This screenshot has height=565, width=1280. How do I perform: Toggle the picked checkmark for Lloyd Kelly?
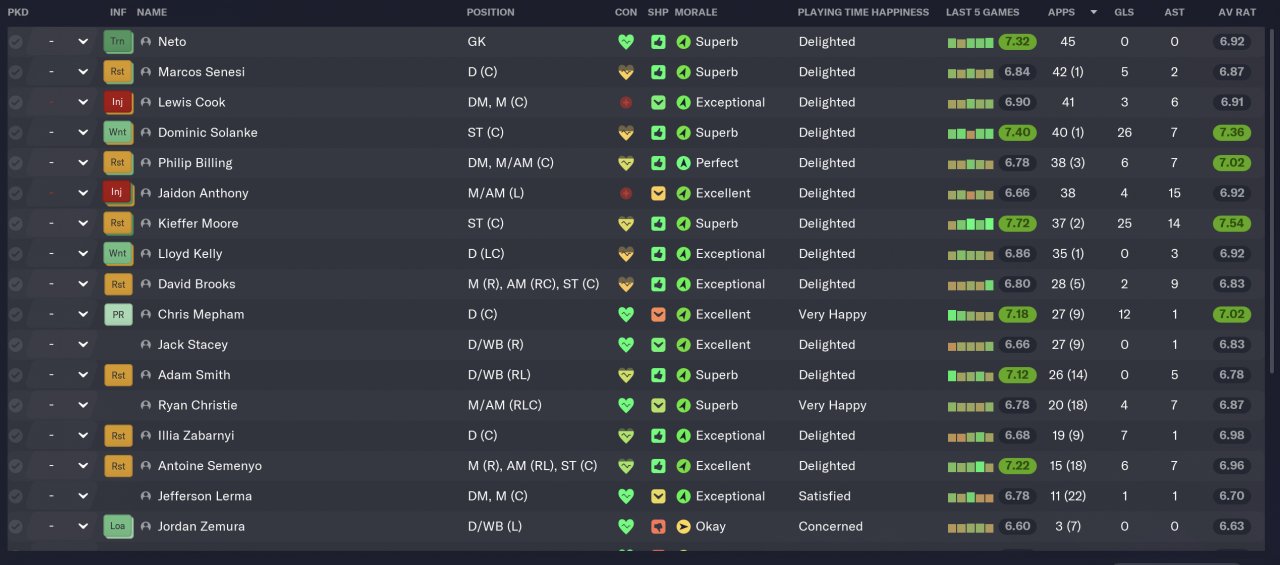click(15, 254)
